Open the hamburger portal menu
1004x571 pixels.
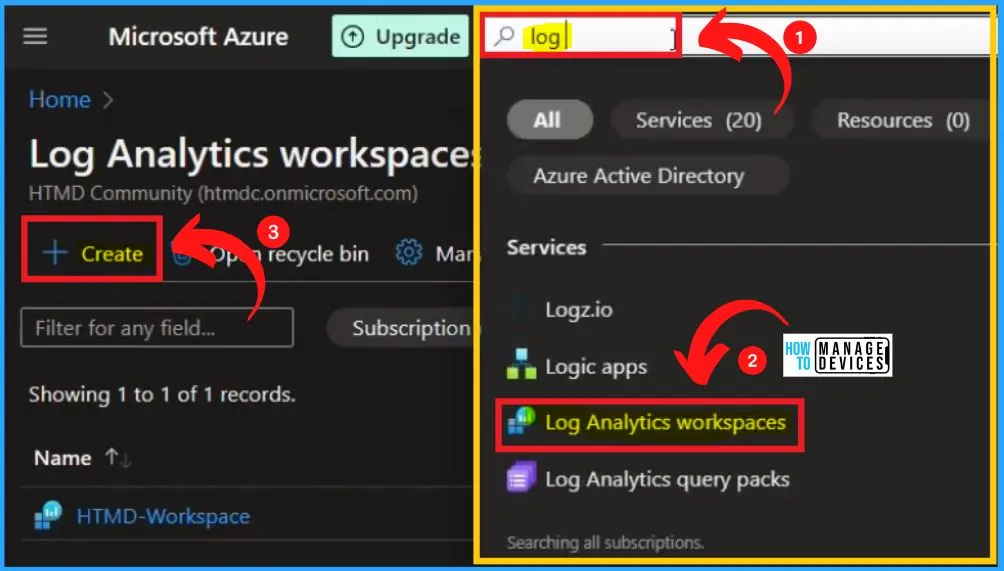pos(35,36)
